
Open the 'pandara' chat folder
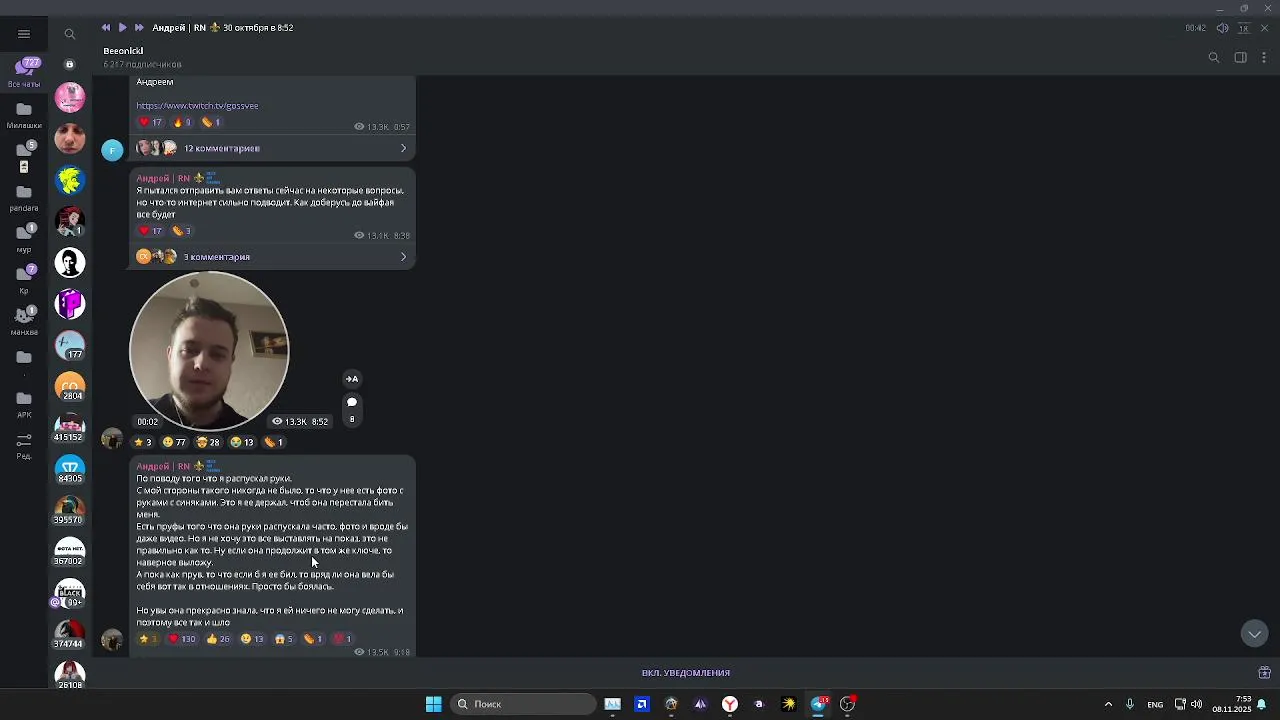point(24,197)
